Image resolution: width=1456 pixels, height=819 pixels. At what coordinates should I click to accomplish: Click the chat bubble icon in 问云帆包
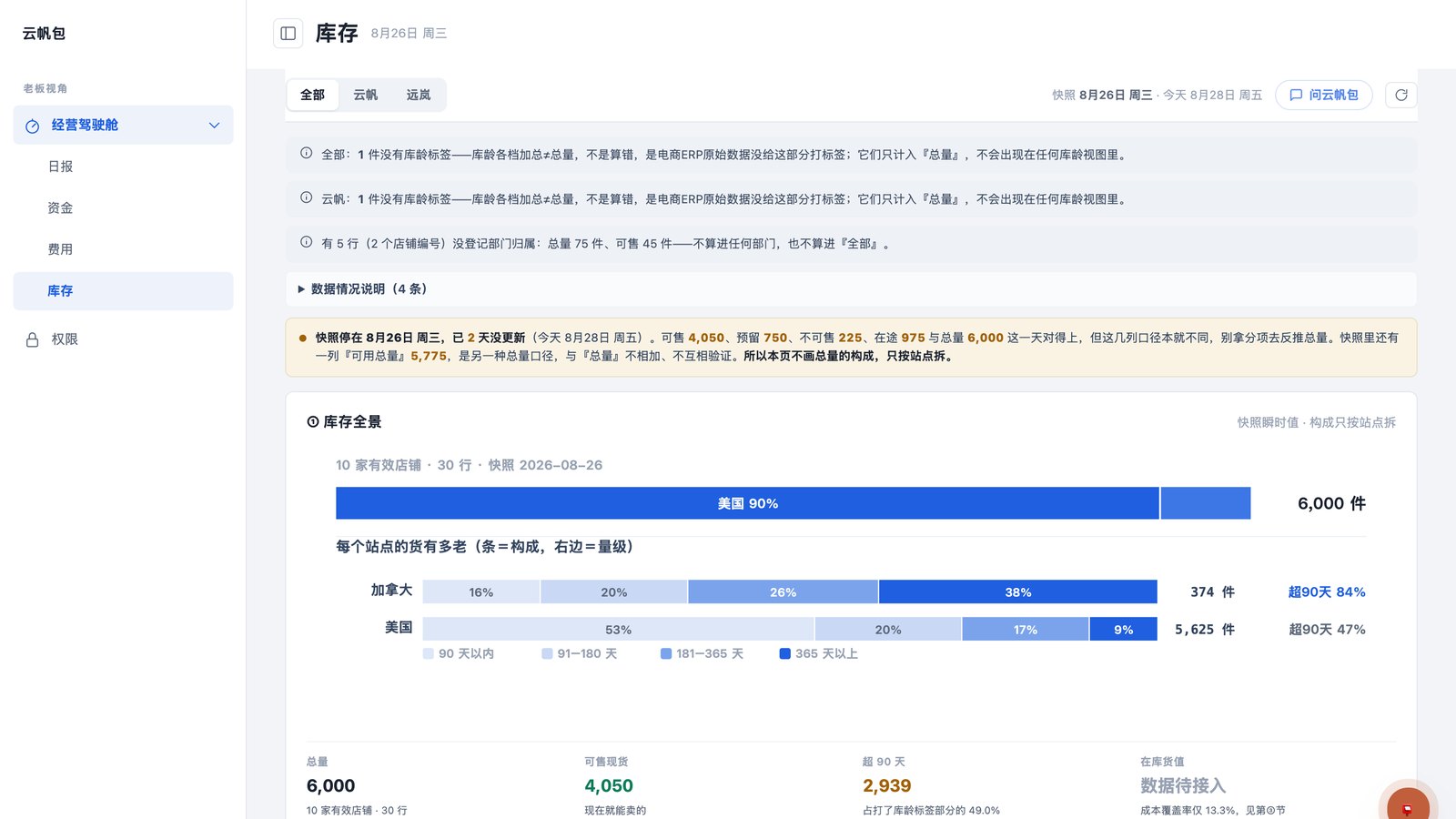click(1296, 95)
